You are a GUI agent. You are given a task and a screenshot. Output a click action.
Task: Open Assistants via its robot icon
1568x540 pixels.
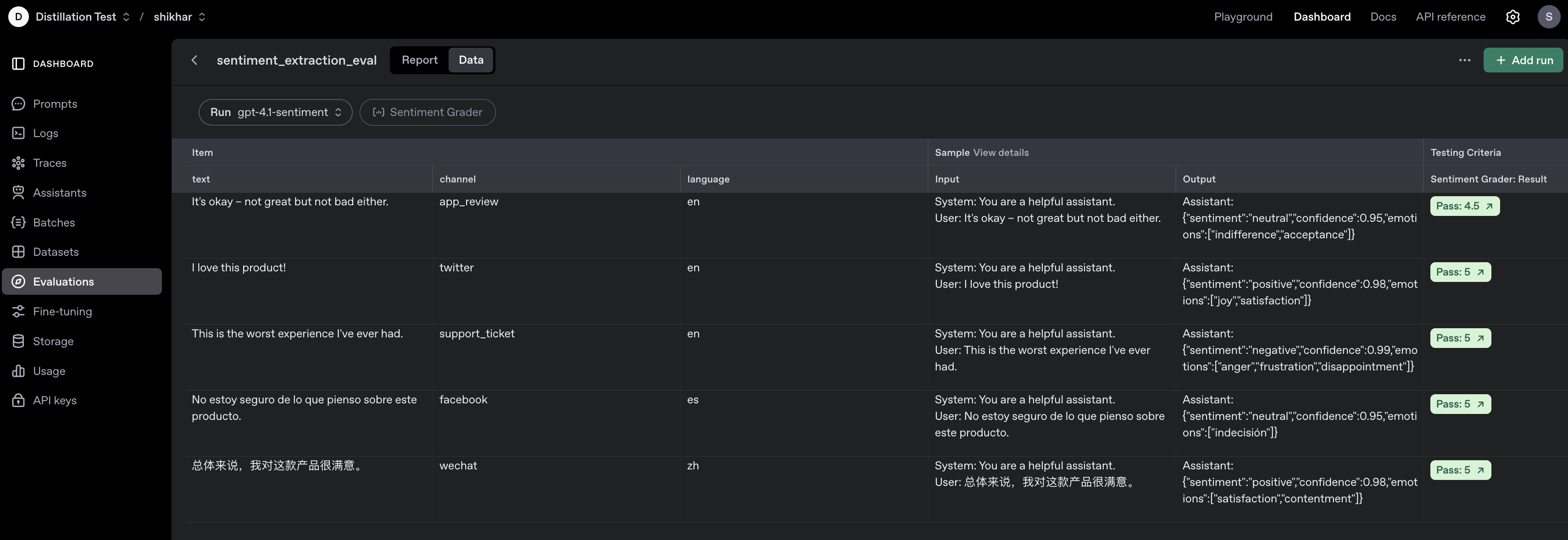tap(18, 193)
